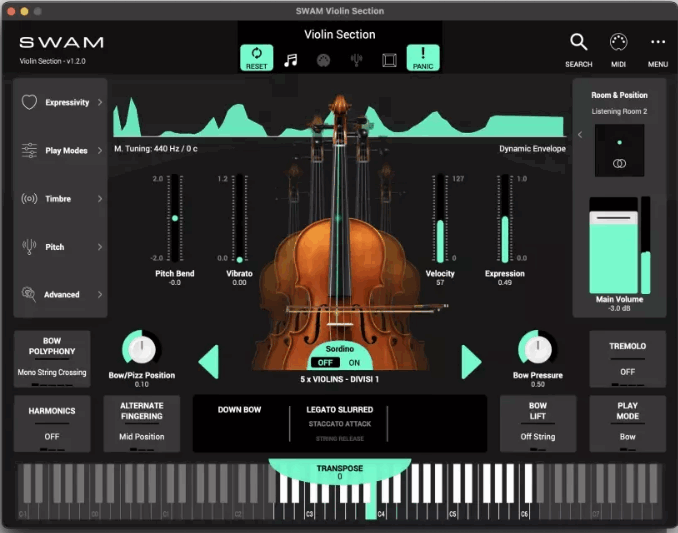Image resolution: width=678 pixels, height=533 pixels.
Task: Hit the PANIC button
Action: click(423, 57)
